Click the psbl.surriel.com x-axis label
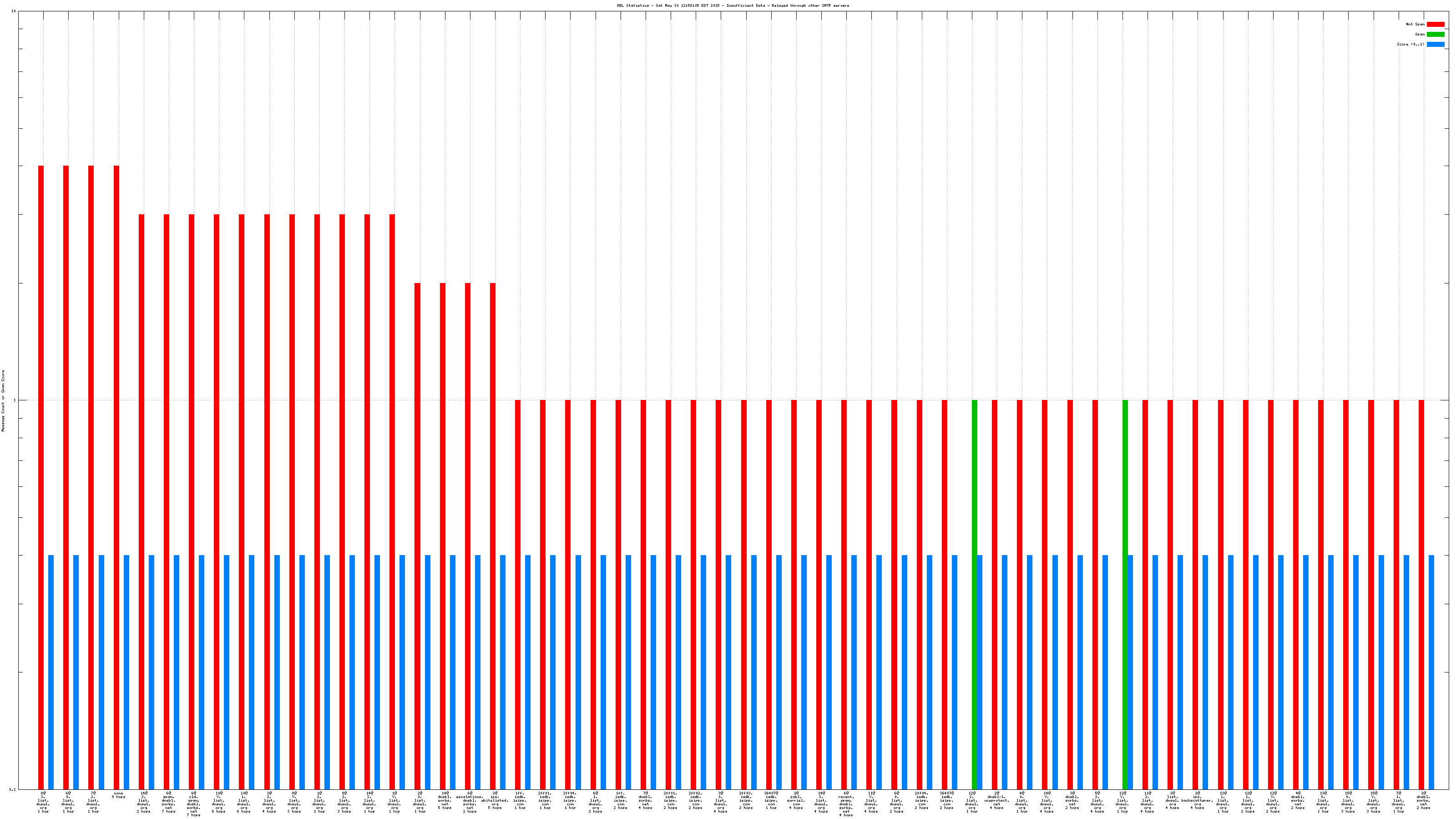 pos(796,800)
